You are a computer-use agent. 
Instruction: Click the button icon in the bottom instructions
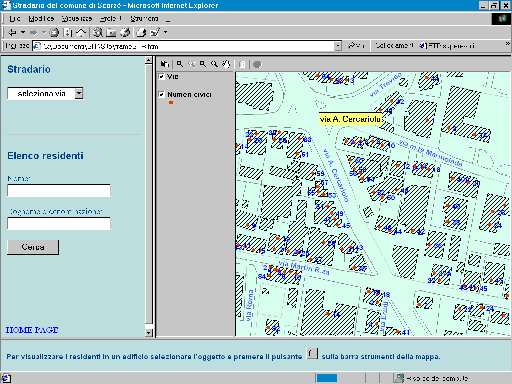(312, 353)
